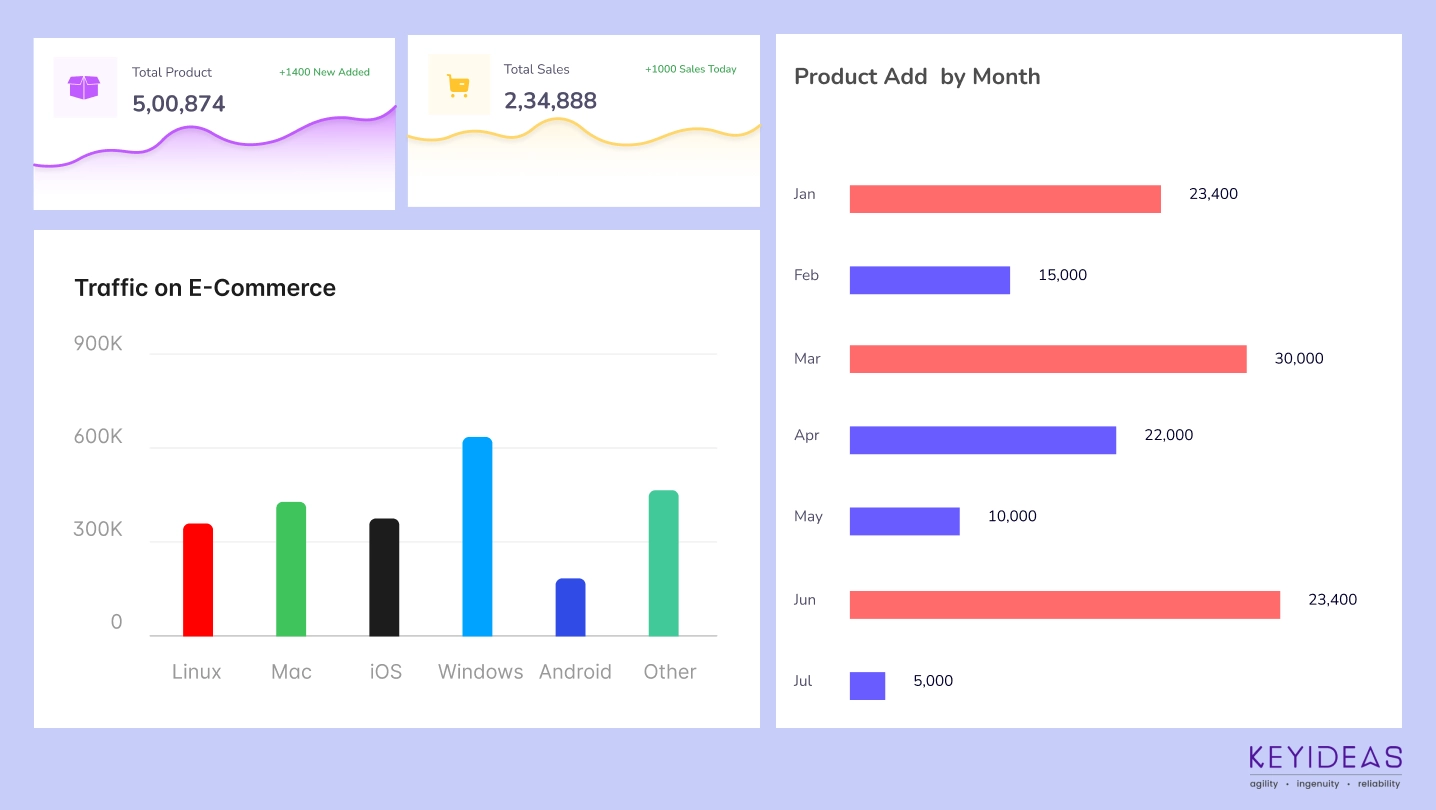Viewport: 1436px width, 810px height.
Task: Click the Traffic on E-Commerce title
Action: tap(205, 288)
